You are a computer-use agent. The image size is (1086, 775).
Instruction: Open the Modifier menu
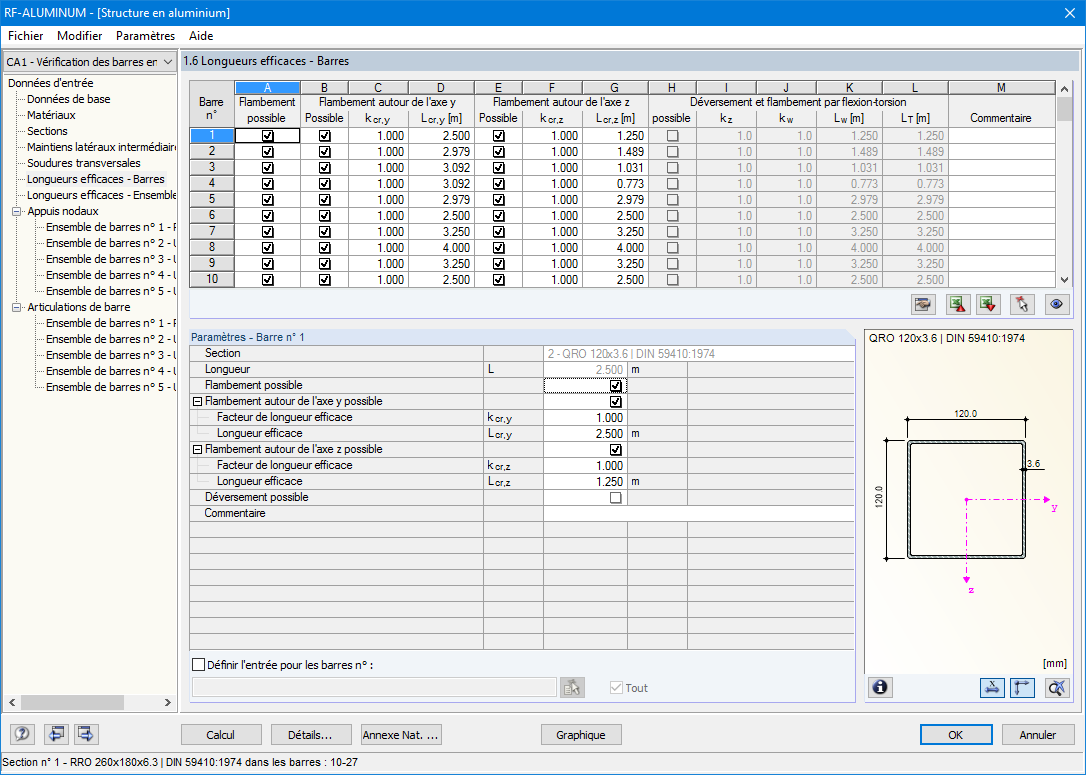coord(80,36)
